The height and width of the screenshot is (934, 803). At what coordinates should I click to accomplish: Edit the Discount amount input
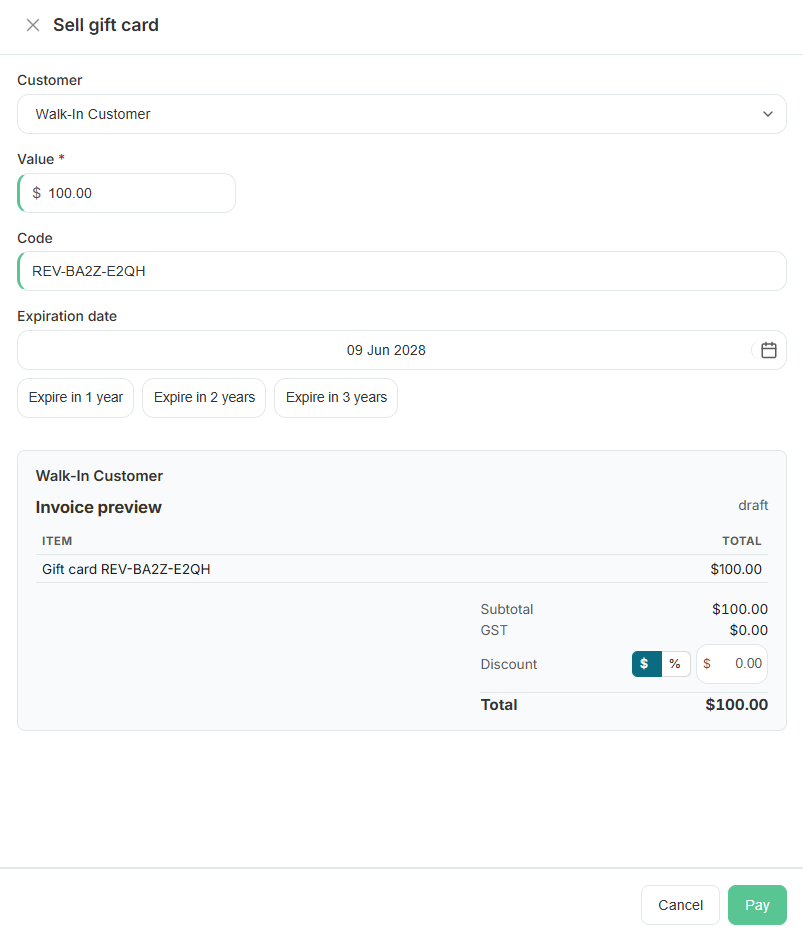click(732, 664)
